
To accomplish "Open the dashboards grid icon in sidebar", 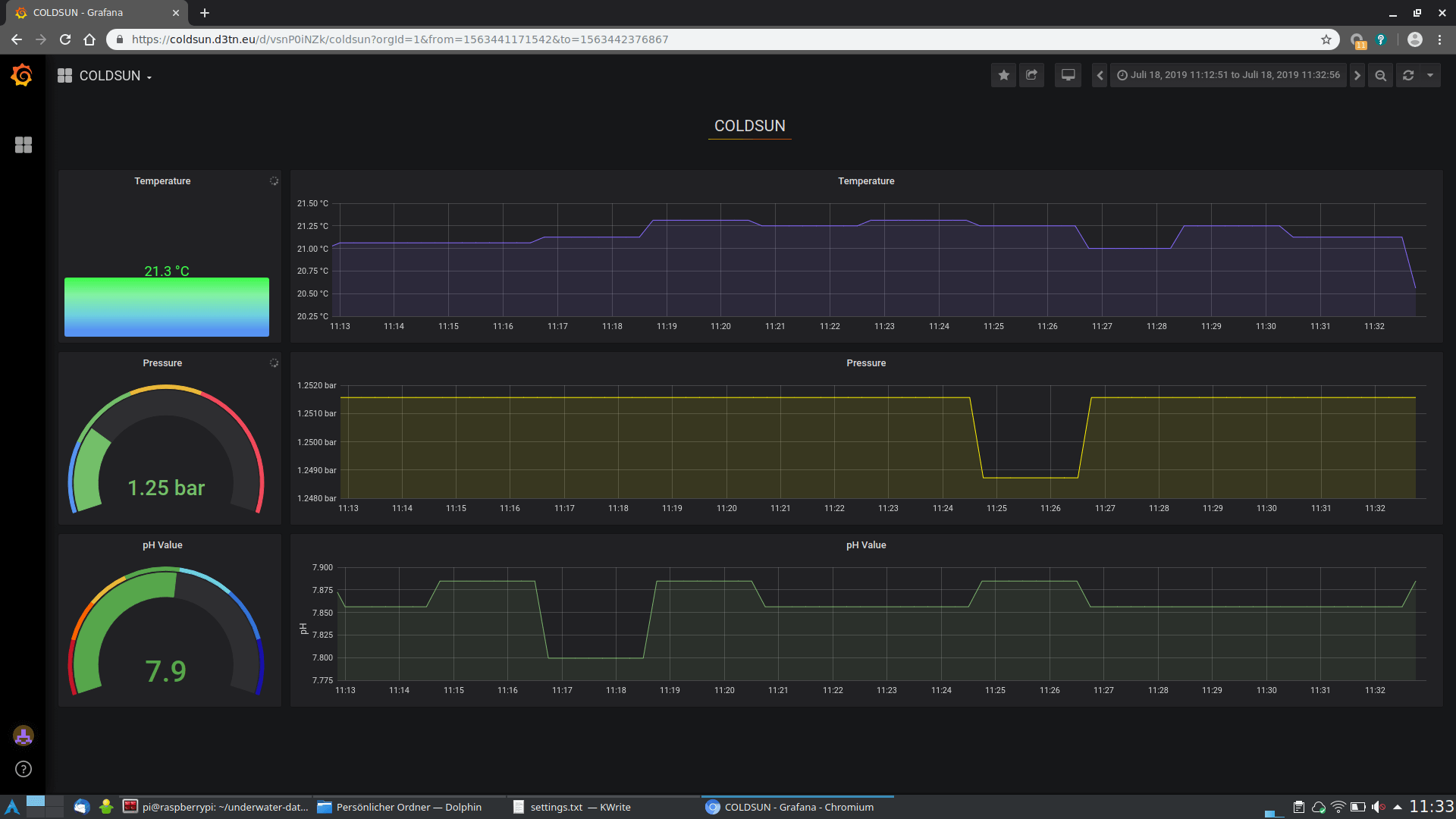I will click(x=24, y=145).
